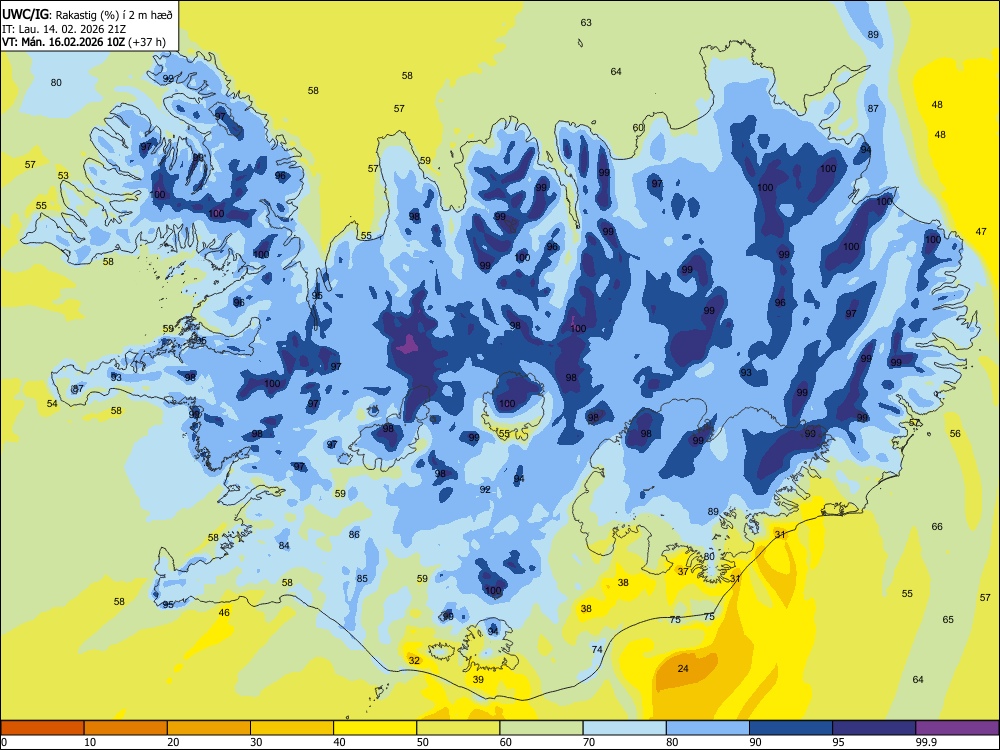The width and height of the screenshot is (1000, 750).
Task: Click the '0' tick label on the legend
Action: pyautogui.click(x=4, y=742)
